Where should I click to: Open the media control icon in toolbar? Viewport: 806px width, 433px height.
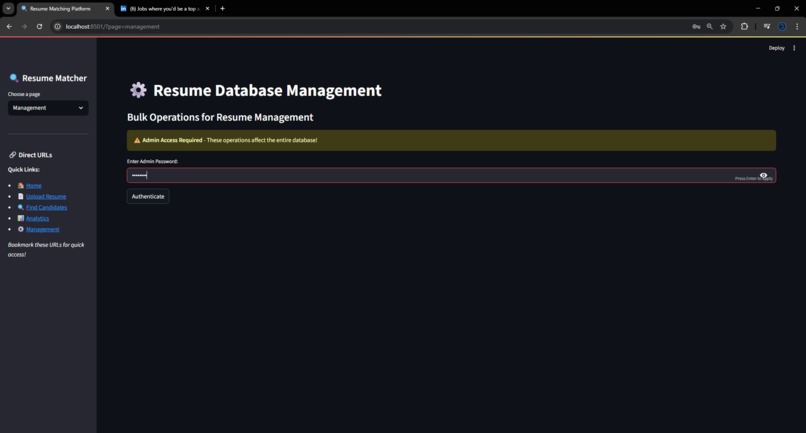(767, 27)
